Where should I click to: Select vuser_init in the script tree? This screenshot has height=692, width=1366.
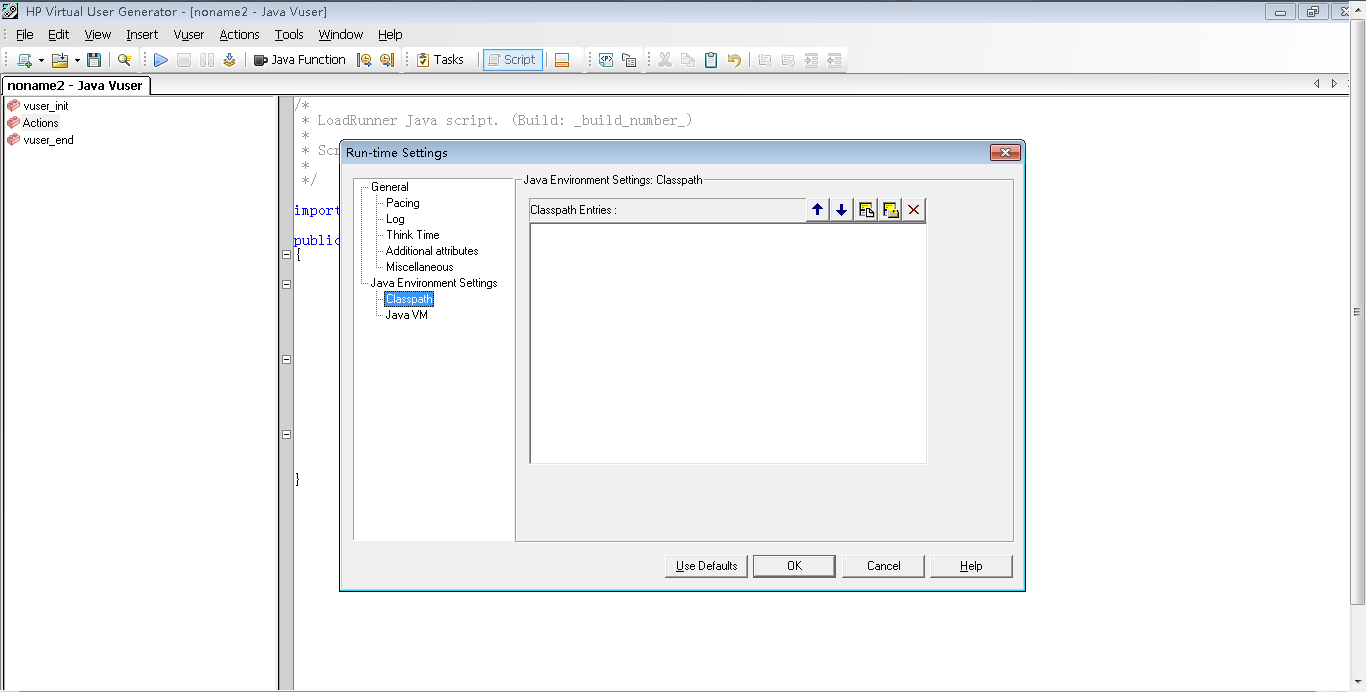[46, 106]
